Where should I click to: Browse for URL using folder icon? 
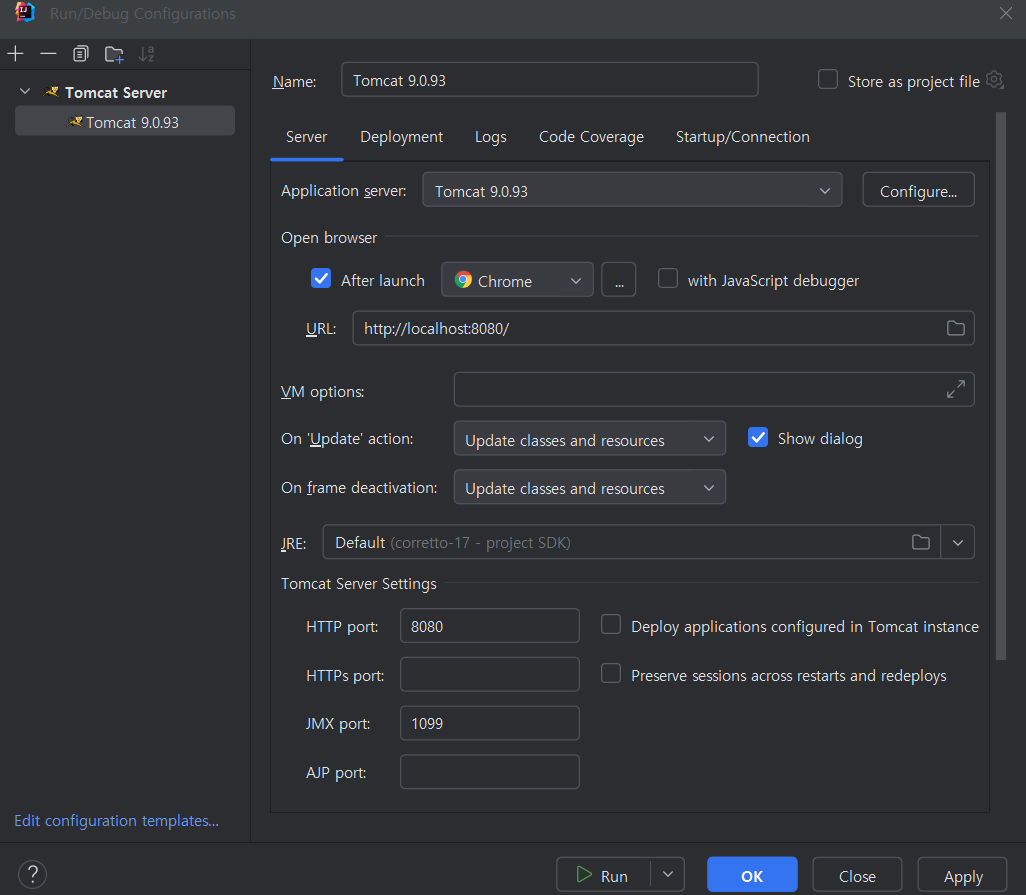955,328
